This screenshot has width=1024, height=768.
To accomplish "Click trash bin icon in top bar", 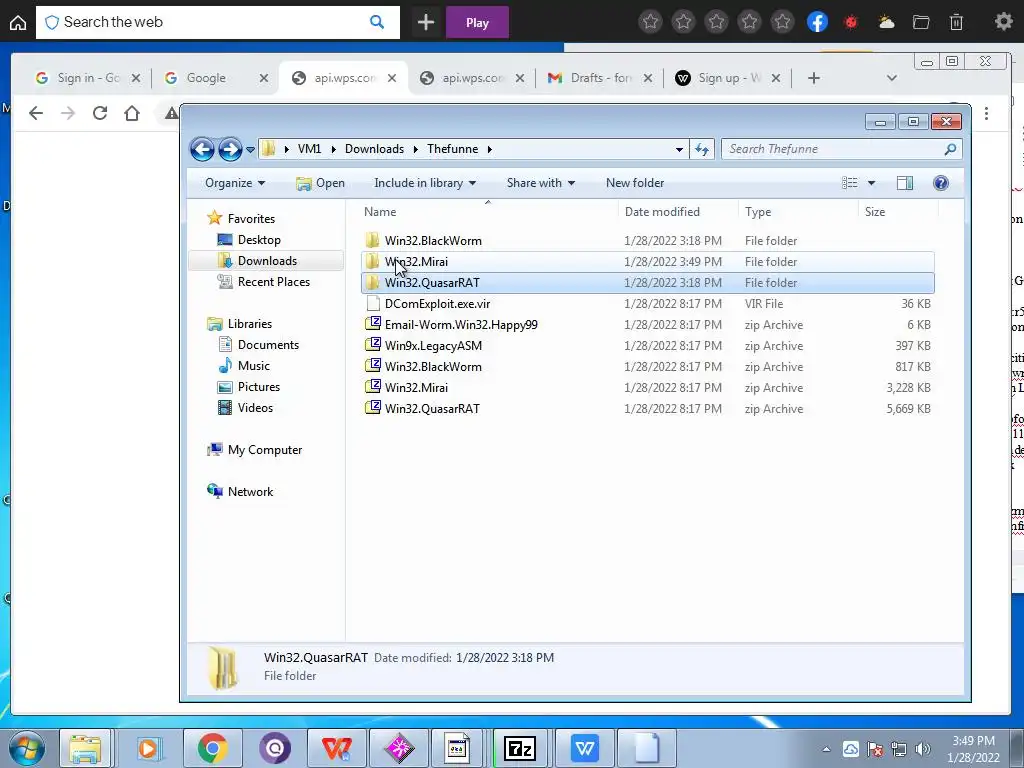I will [x=956, y=22].
